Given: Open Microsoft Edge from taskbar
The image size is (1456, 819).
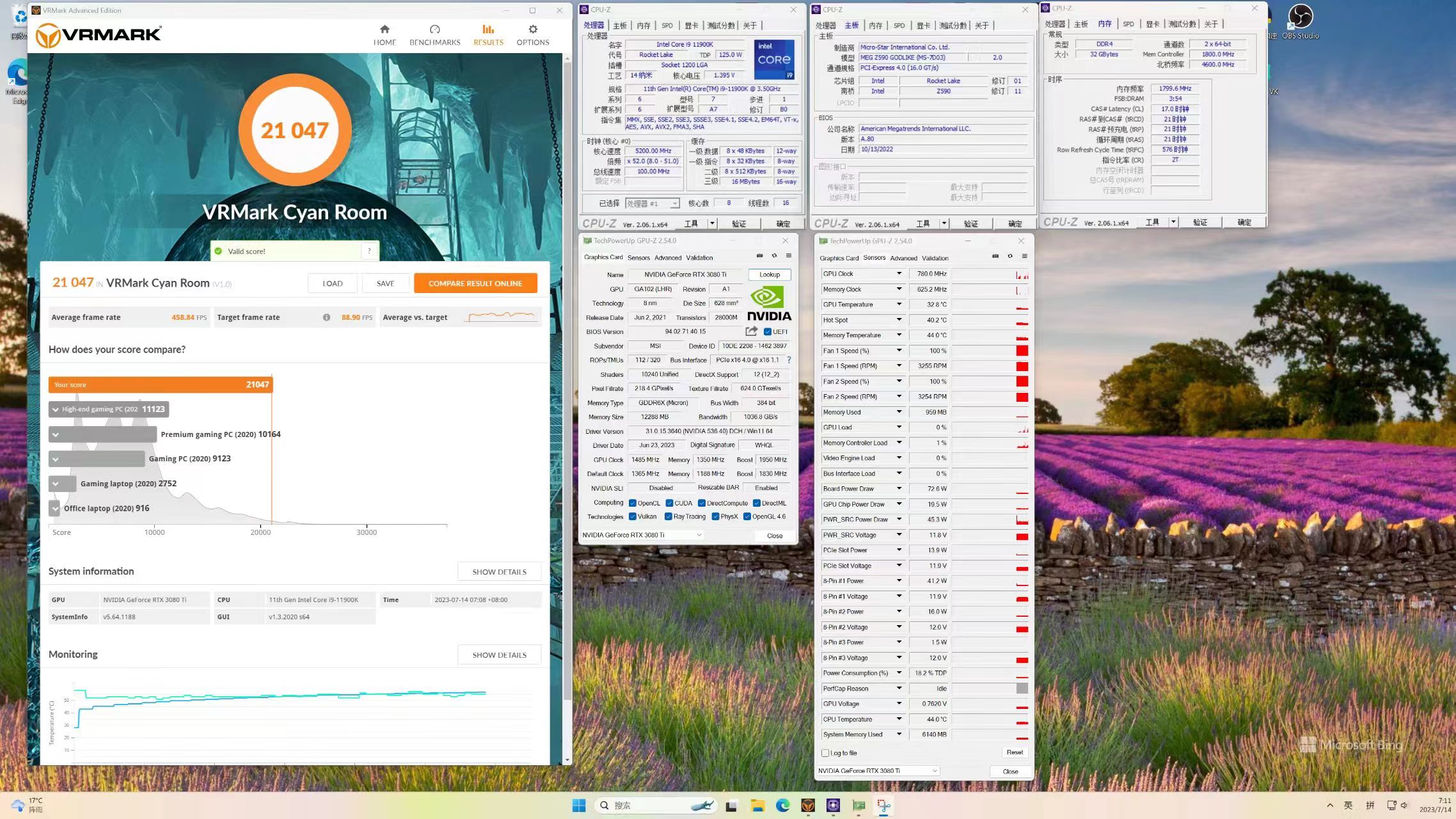Looking at the screenshot, I should [x=783, y=806].
